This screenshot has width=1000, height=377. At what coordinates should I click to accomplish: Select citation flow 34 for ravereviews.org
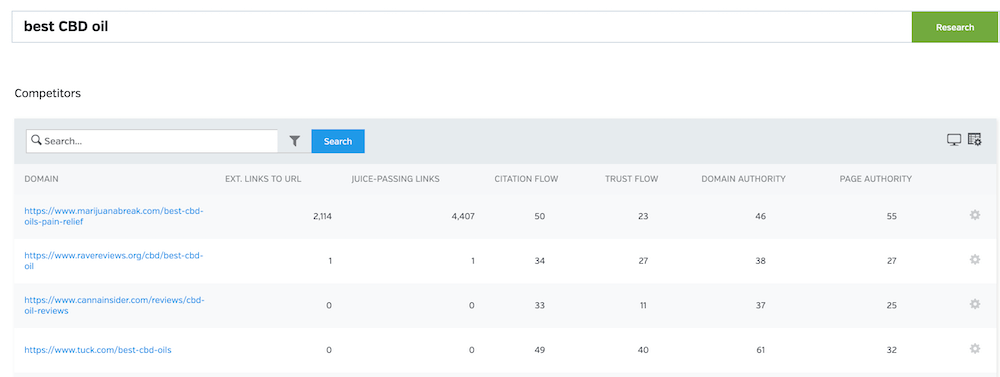pyautogui.click(x=540, y=261)
